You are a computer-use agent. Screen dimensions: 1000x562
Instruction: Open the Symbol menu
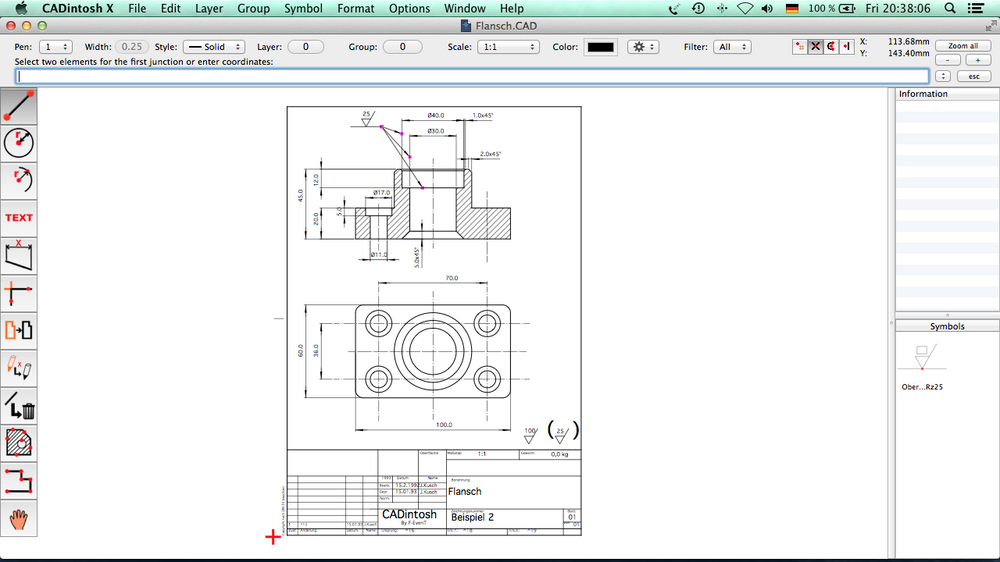[x=303, y=8]
